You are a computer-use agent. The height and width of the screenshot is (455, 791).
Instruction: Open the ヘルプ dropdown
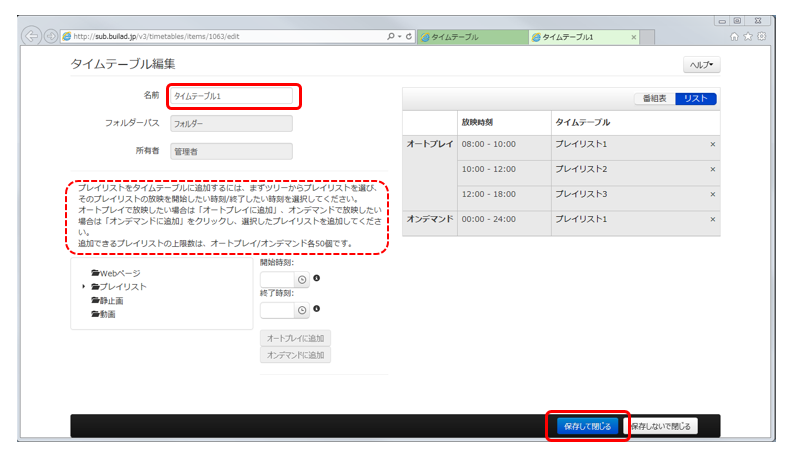click(702, 65)
